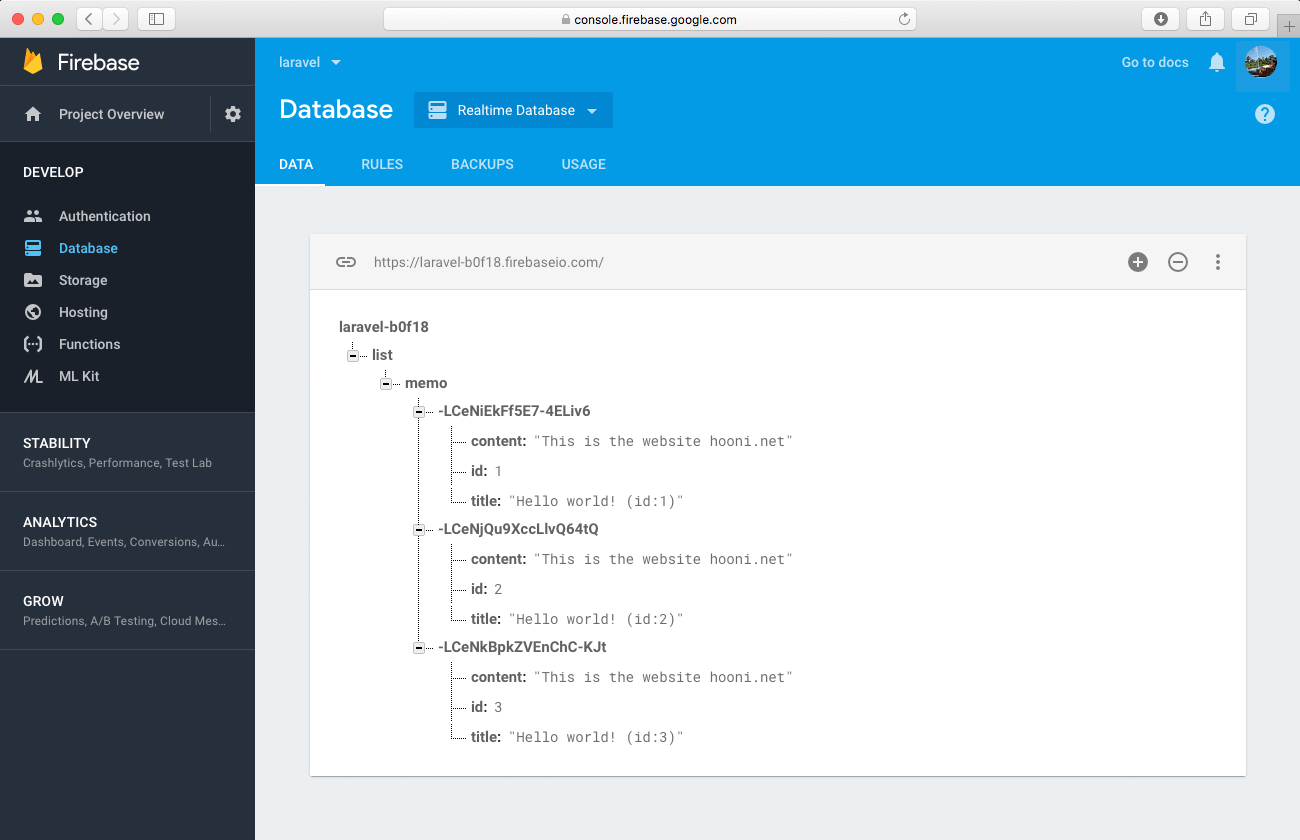The width and height of the screenshot is (1300, 840).
Task: Expand the ANALYTICS section
Action: [127, 531]
